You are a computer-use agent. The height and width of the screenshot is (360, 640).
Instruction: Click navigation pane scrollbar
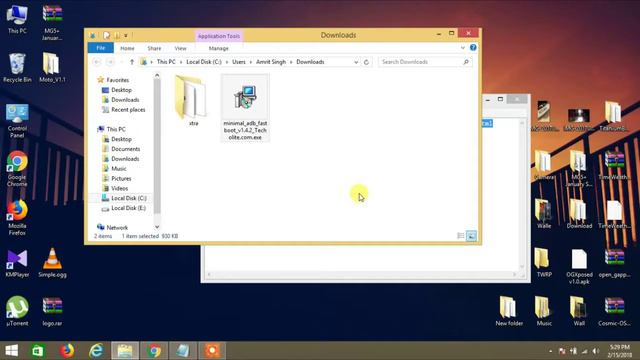click(x=157, y=146)
